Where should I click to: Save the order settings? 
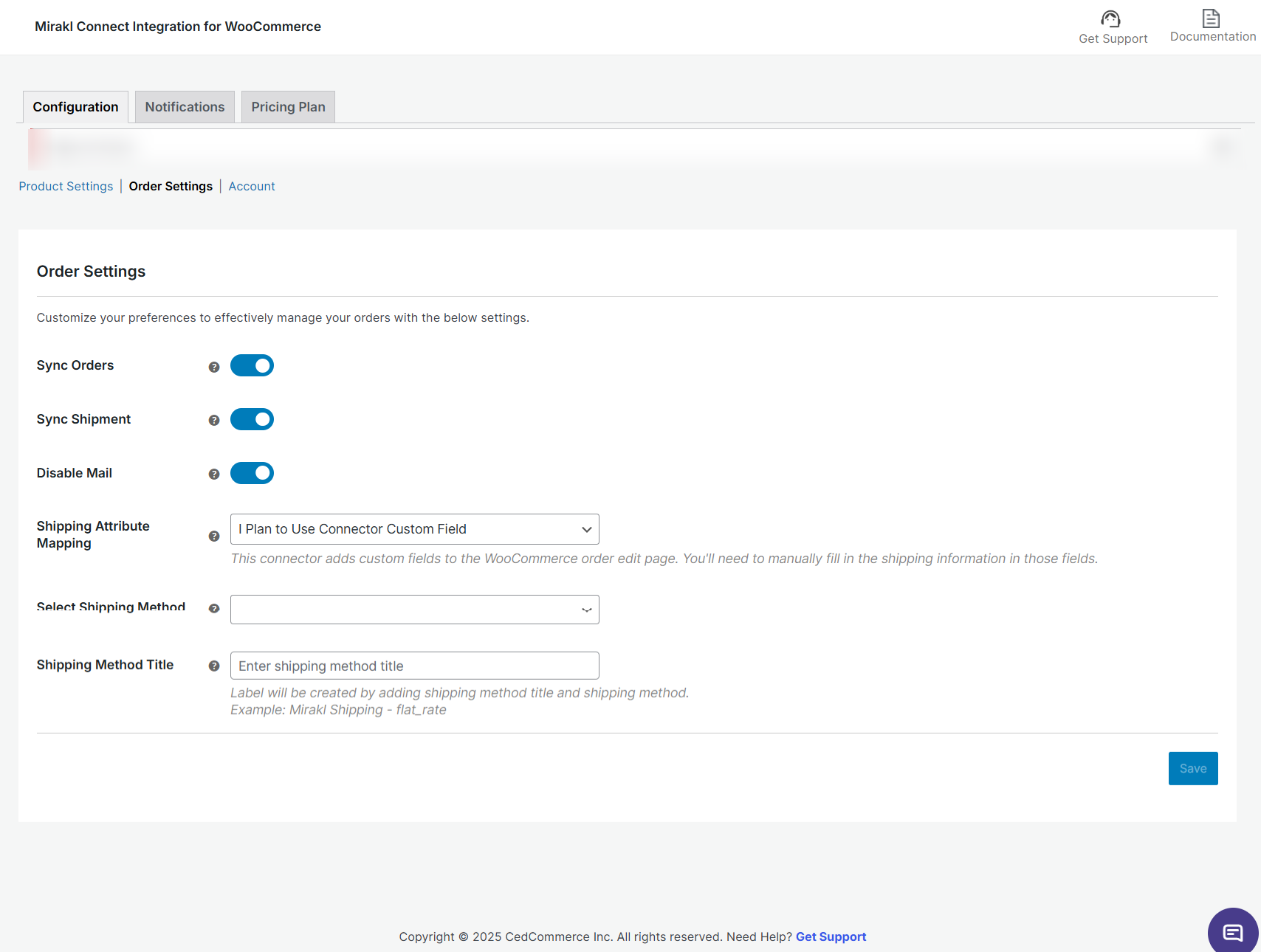coord(1192,769)
